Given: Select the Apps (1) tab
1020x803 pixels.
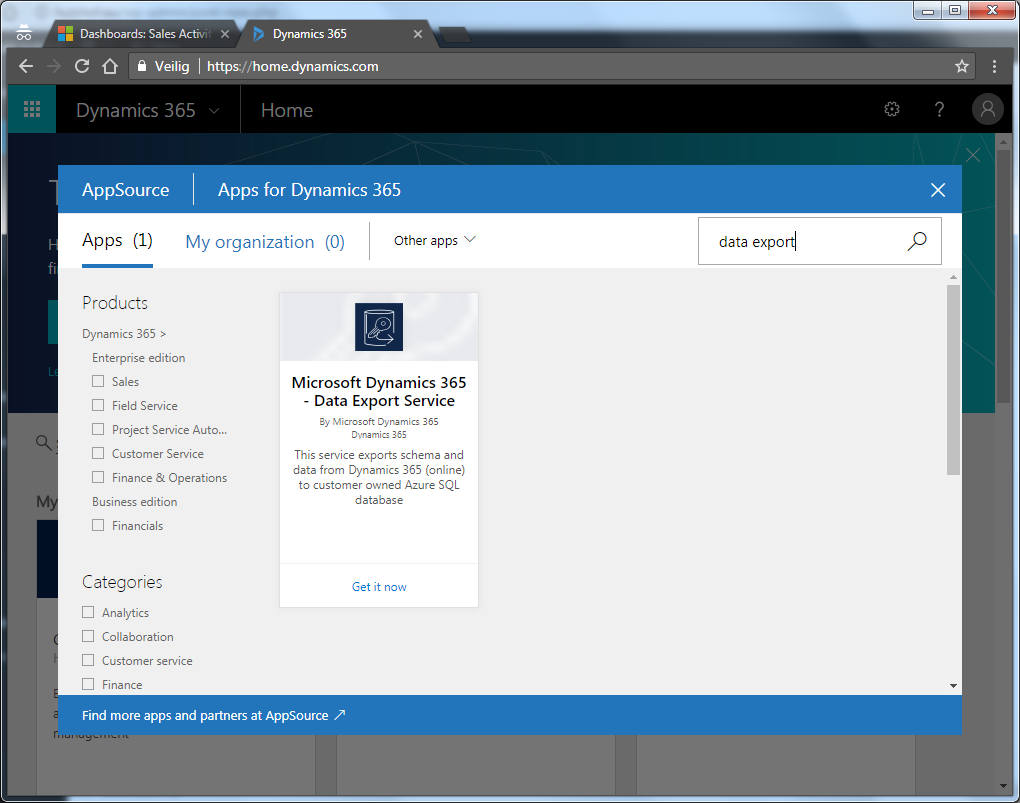Looking at the screenshot, I should (x=117, y=241).
